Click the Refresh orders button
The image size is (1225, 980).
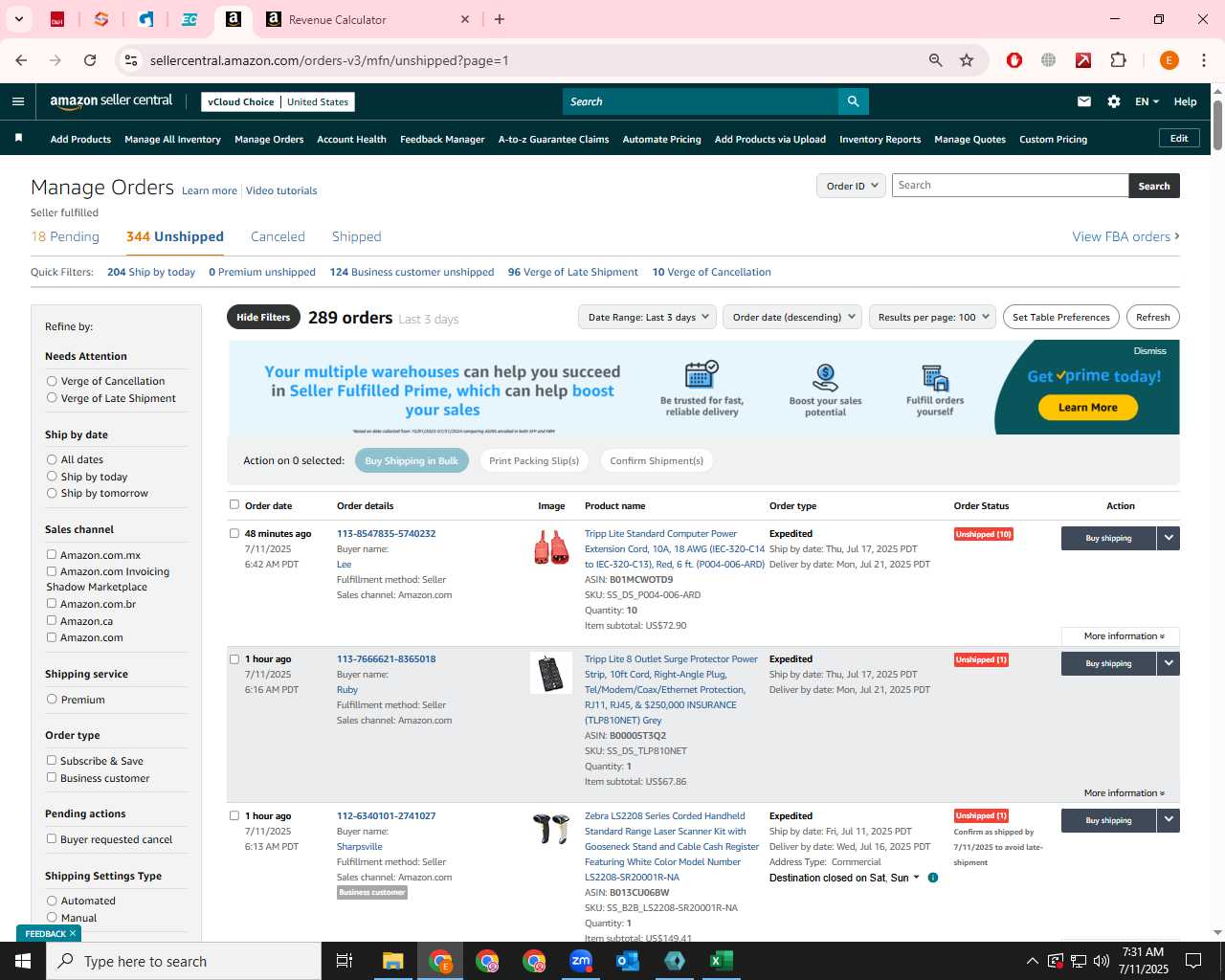coord(1153,317)
